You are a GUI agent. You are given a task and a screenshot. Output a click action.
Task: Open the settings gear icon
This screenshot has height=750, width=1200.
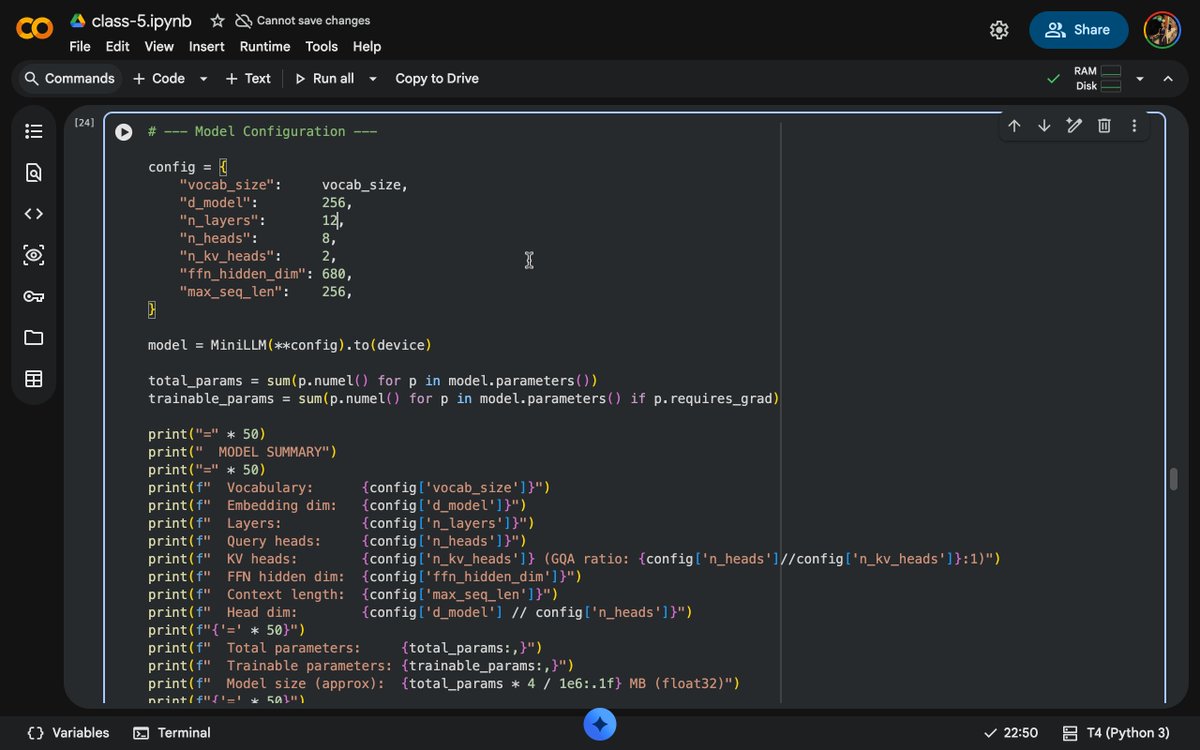pyautogui.click(x=999, y=30)
